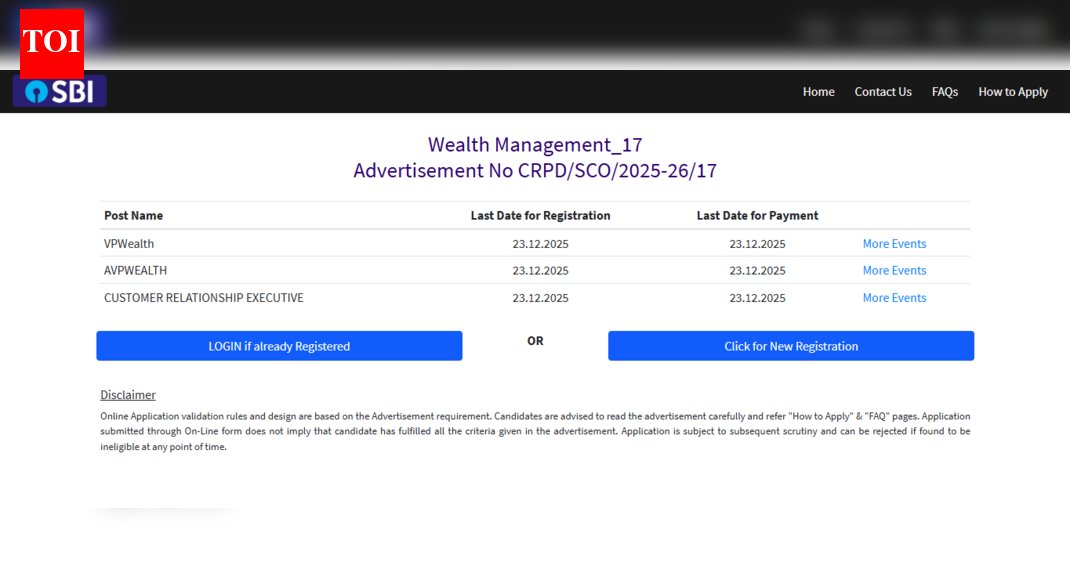Click the Last Date for Payment column header
The height and width of the screenshot is (578, 1070).
tap(757, 215)
